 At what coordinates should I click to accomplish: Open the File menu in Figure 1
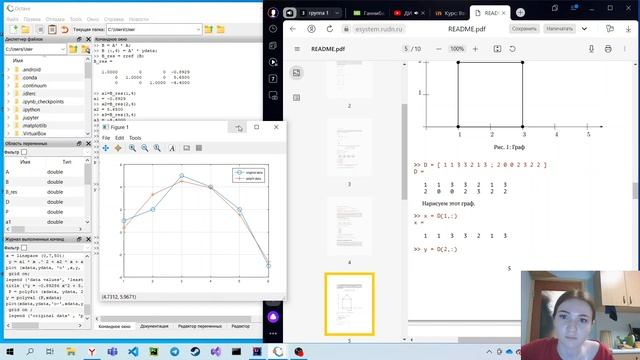[106, 138]
